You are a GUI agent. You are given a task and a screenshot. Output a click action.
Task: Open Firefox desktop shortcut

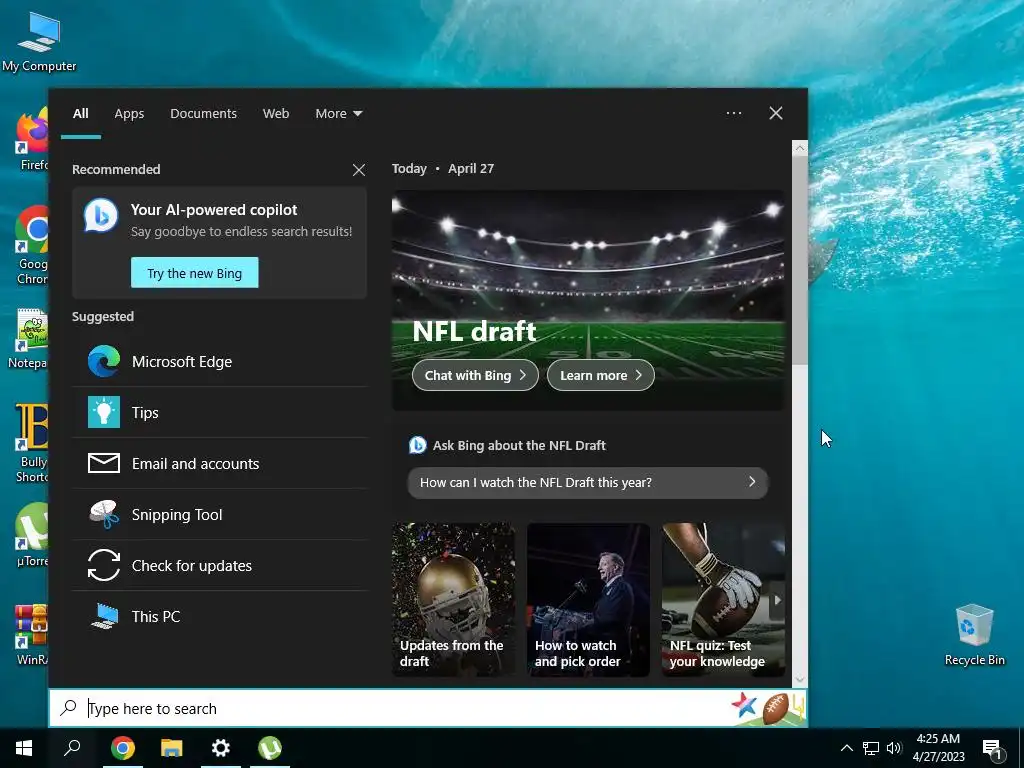point(31,140)
